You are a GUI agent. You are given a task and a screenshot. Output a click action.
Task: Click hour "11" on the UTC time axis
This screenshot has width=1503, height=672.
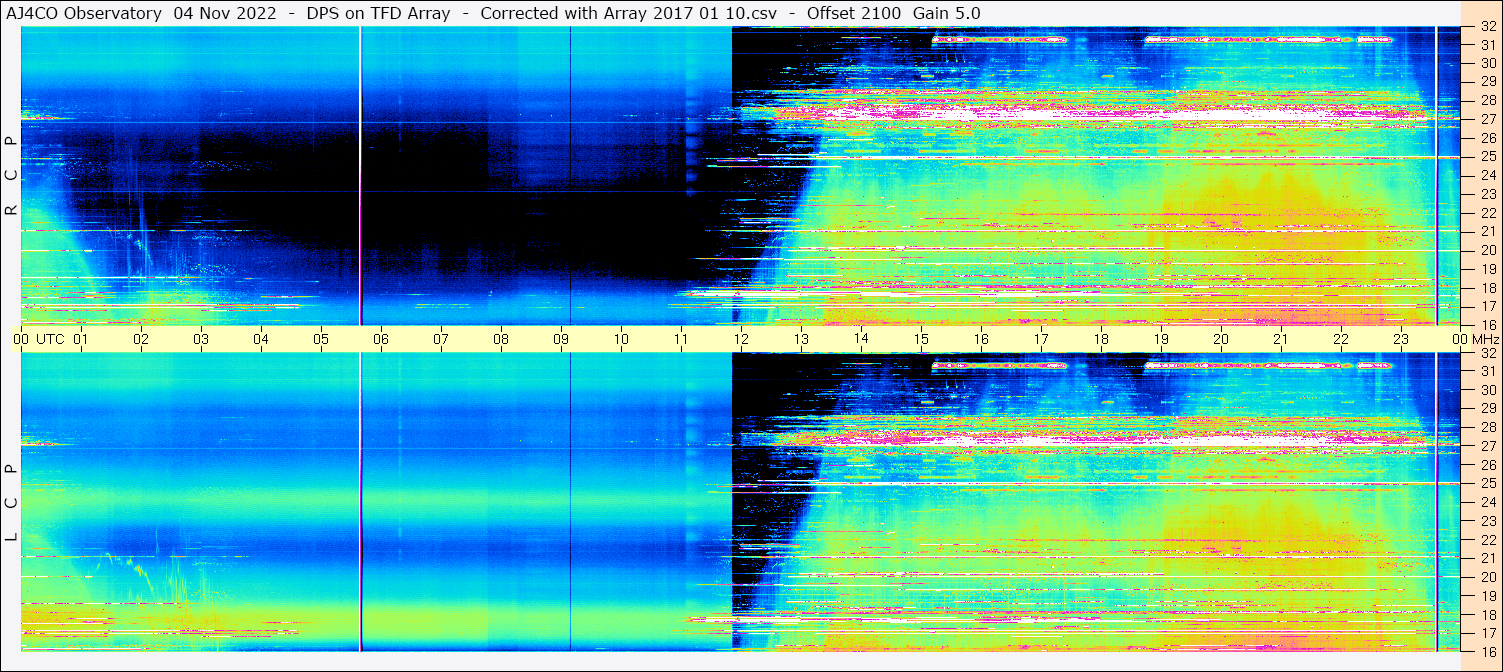[x=681, y=339]
